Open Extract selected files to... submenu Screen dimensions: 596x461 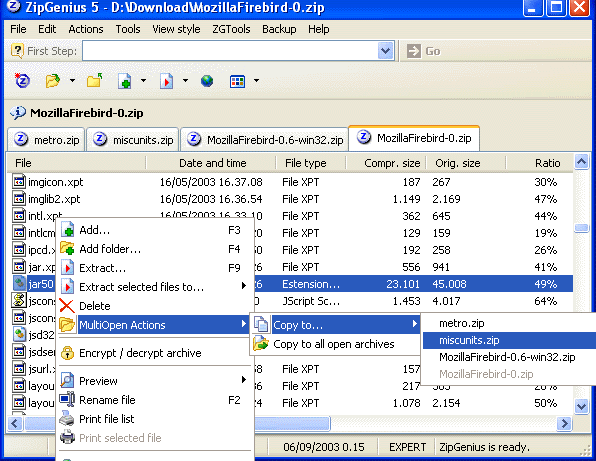click(x=155, y=287)
